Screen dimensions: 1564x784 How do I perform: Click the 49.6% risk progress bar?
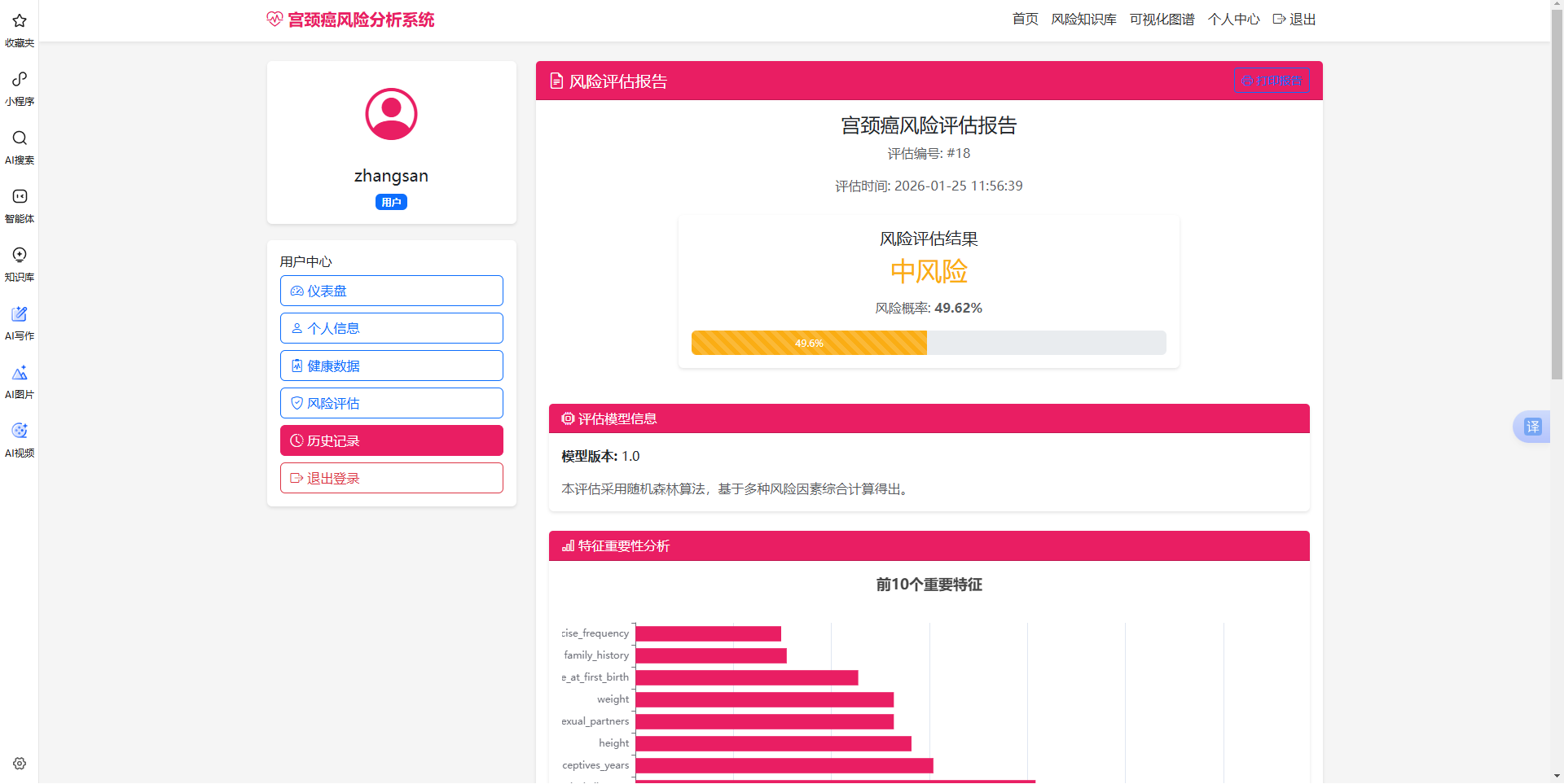[x=809, y=343]
